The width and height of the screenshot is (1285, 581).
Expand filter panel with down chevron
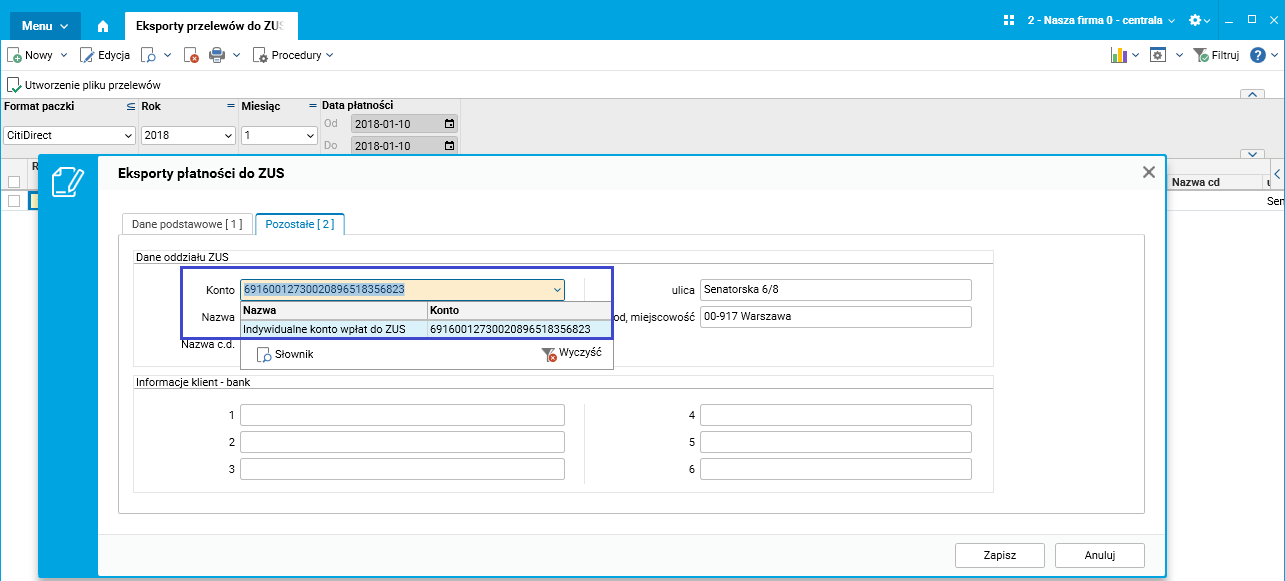pyautogui.click(x=1252, y=155)
